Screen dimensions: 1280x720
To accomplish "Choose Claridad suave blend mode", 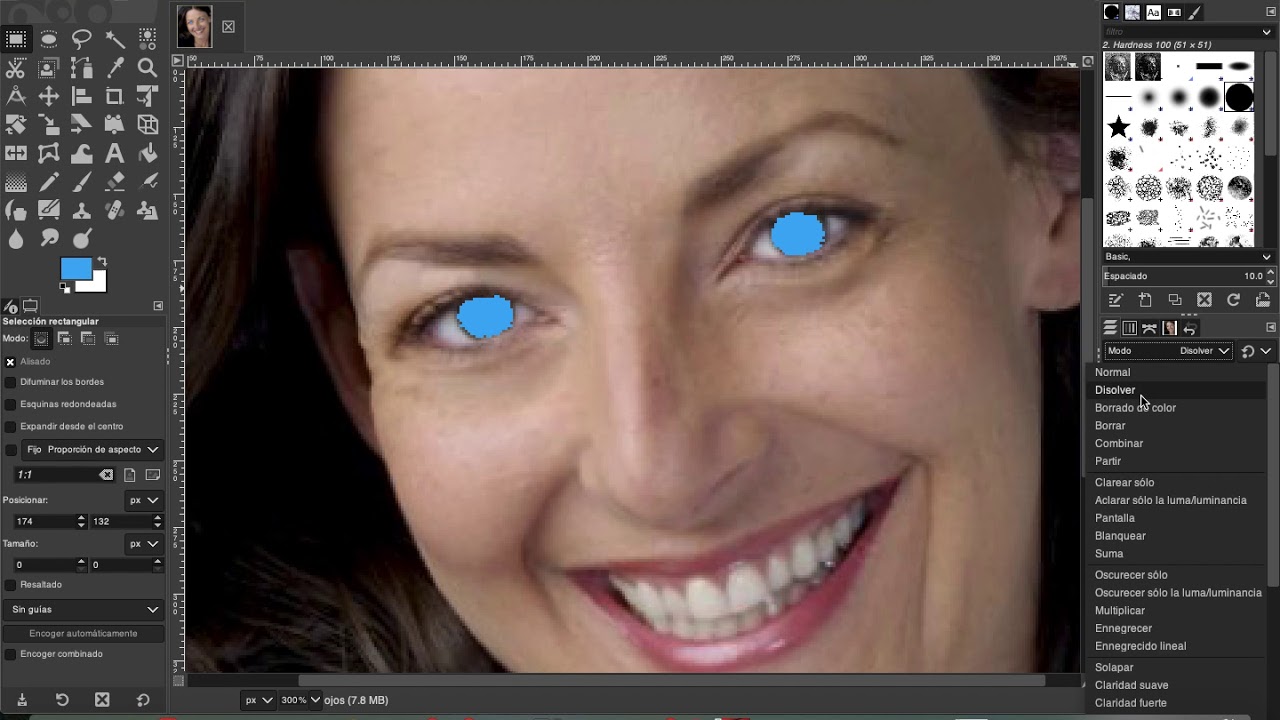I will (x=1131, y=685).
